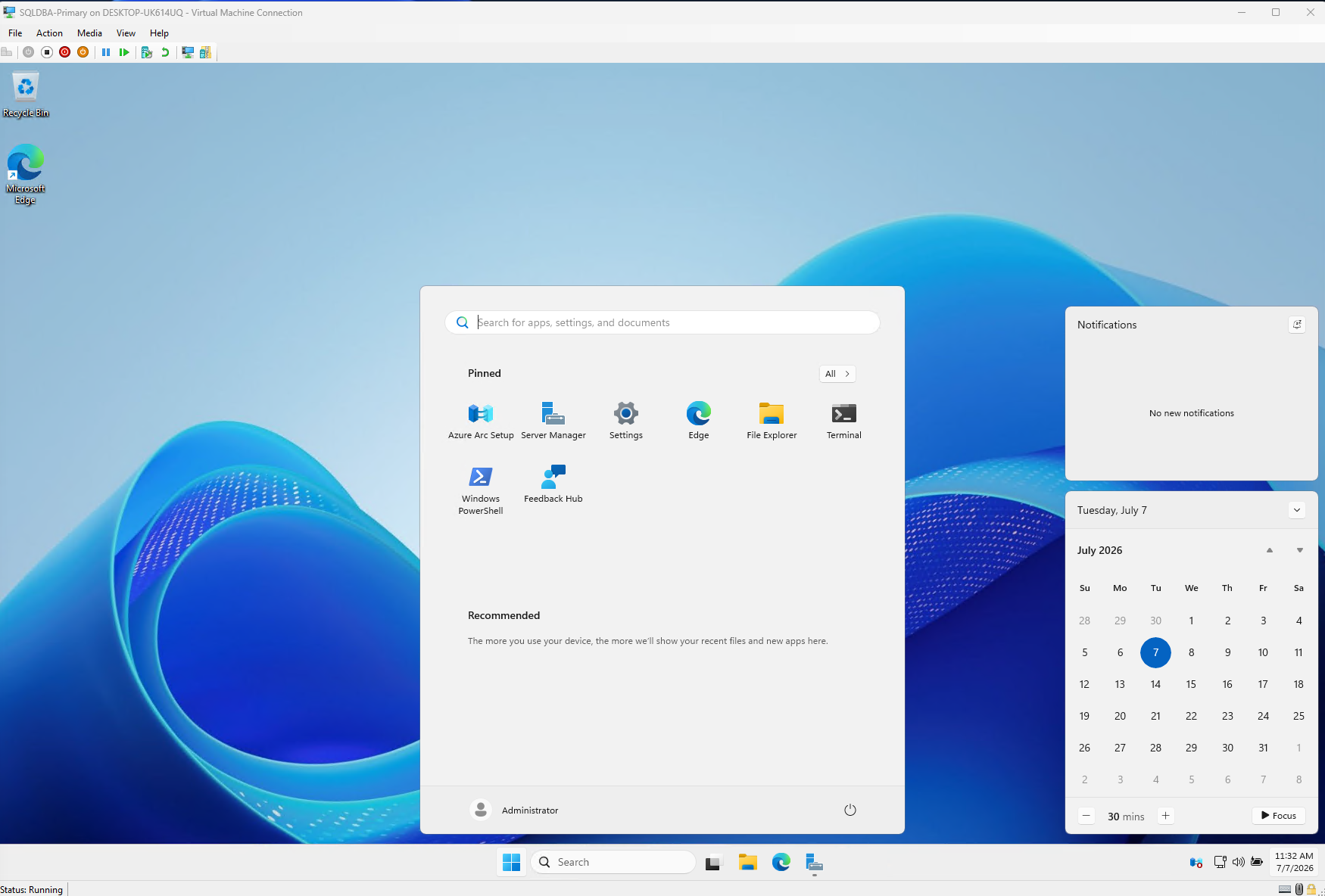Click the Enhanced Session monitor icon

coord(187,52)
